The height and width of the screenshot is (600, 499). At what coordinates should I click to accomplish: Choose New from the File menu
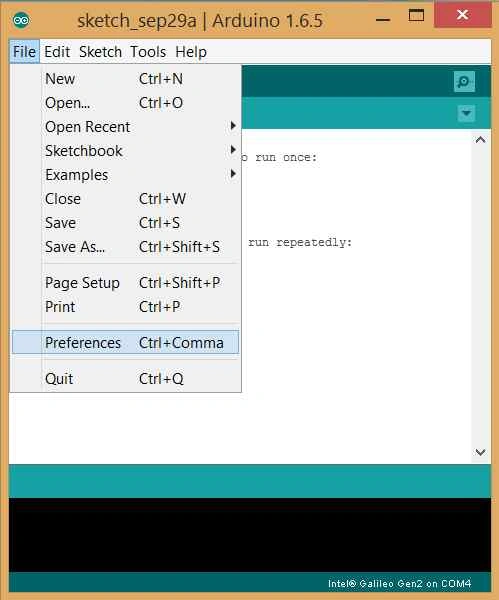pyautogui.click(x=126, y=79)
